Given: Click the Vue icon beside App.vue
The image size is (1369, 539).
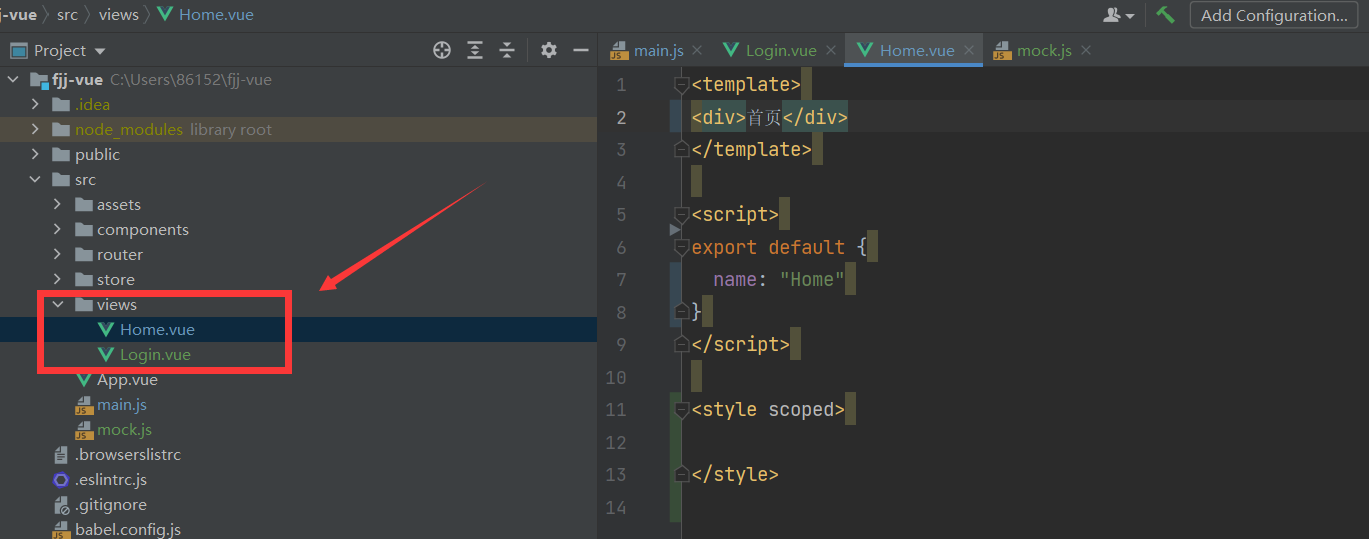Looking at the screenshot, I should [x=83, y=379].
